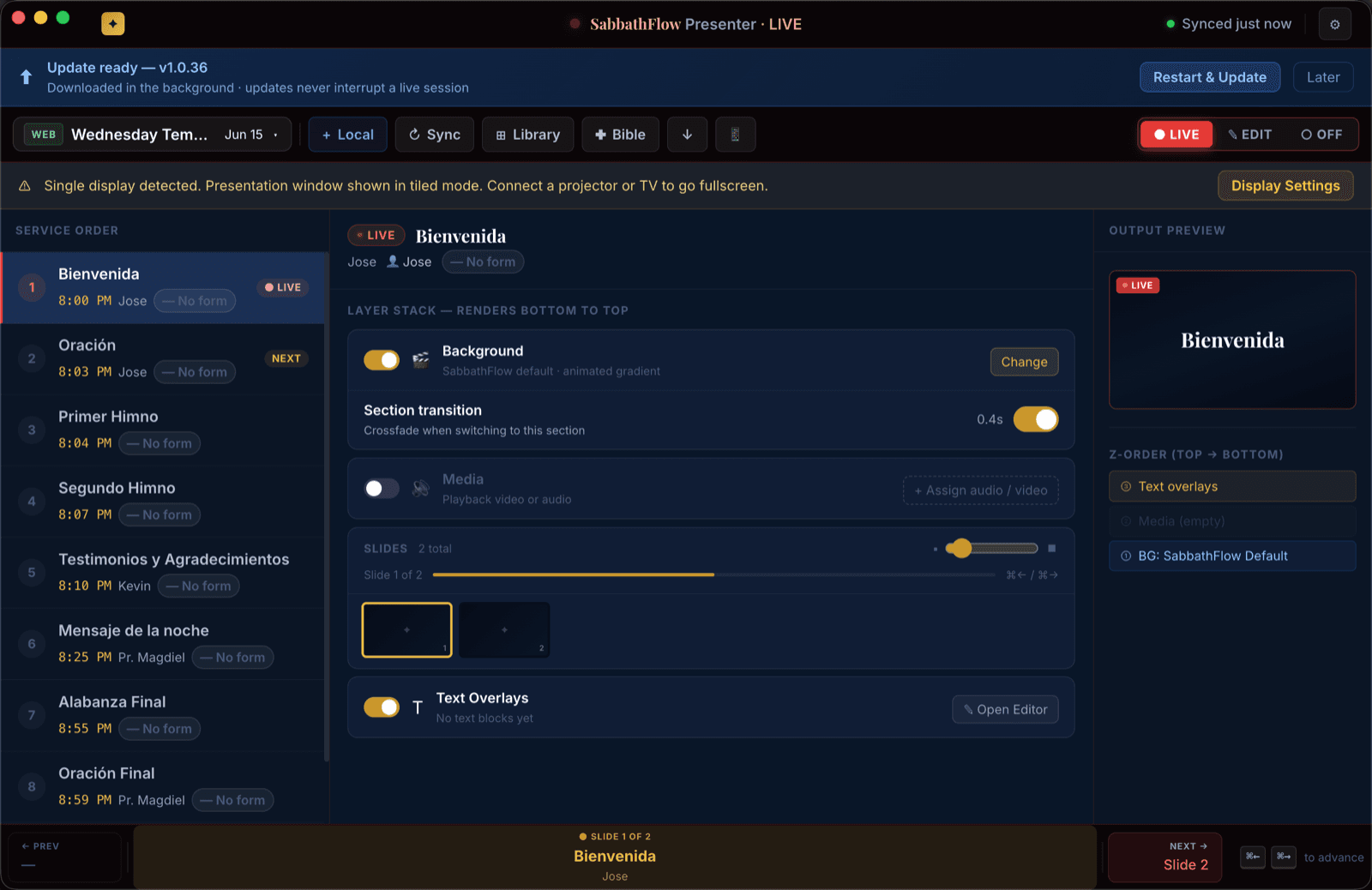Click the Restart & Update button
1372x890 pixels.
(x=1210, y=77)
